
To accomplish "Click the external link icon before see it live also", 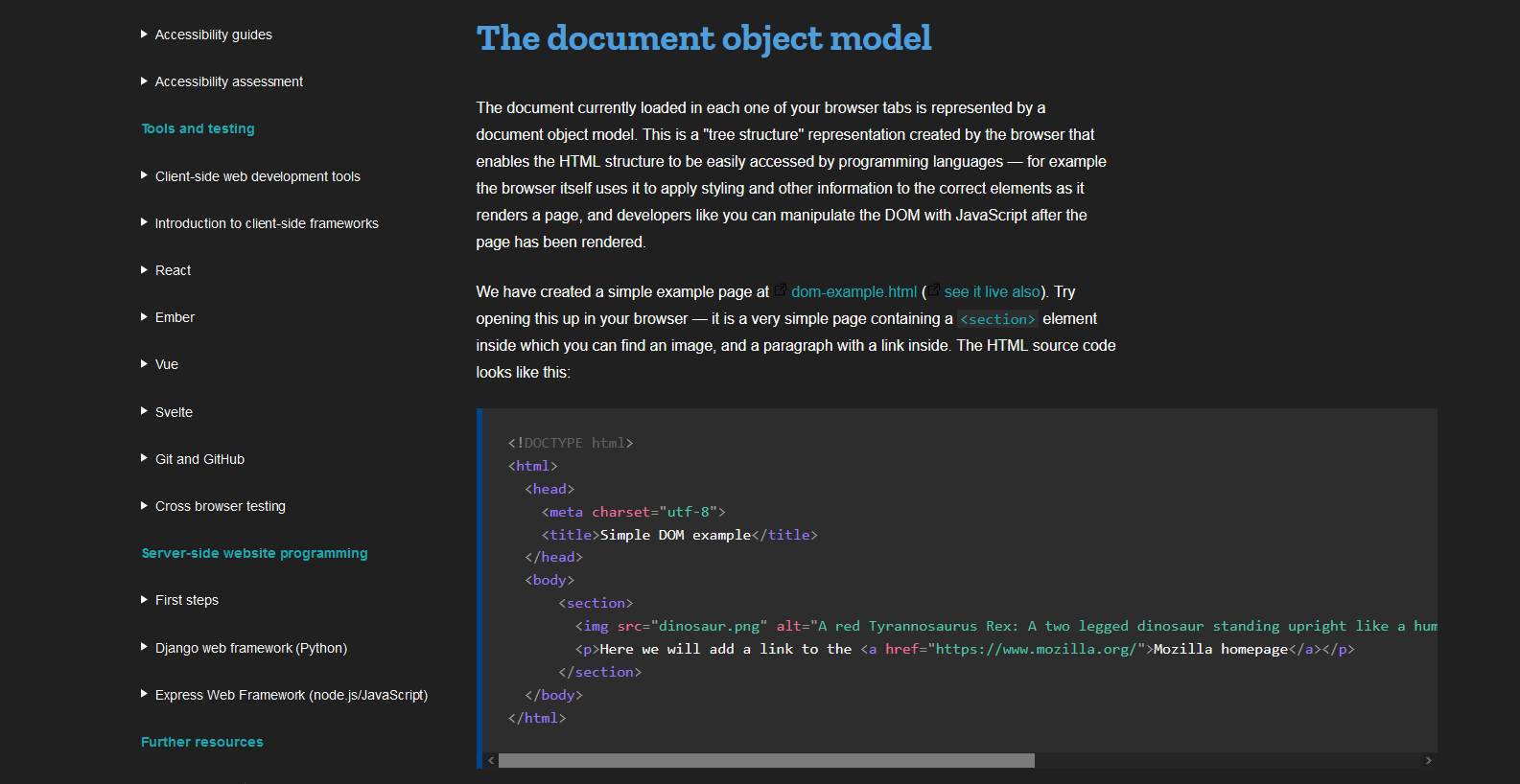I will point(934,289).
